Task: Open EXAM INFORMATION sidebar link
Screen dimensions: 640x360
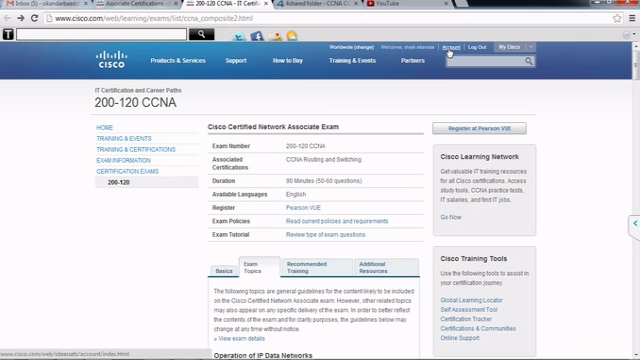Action: coord(123,161)
